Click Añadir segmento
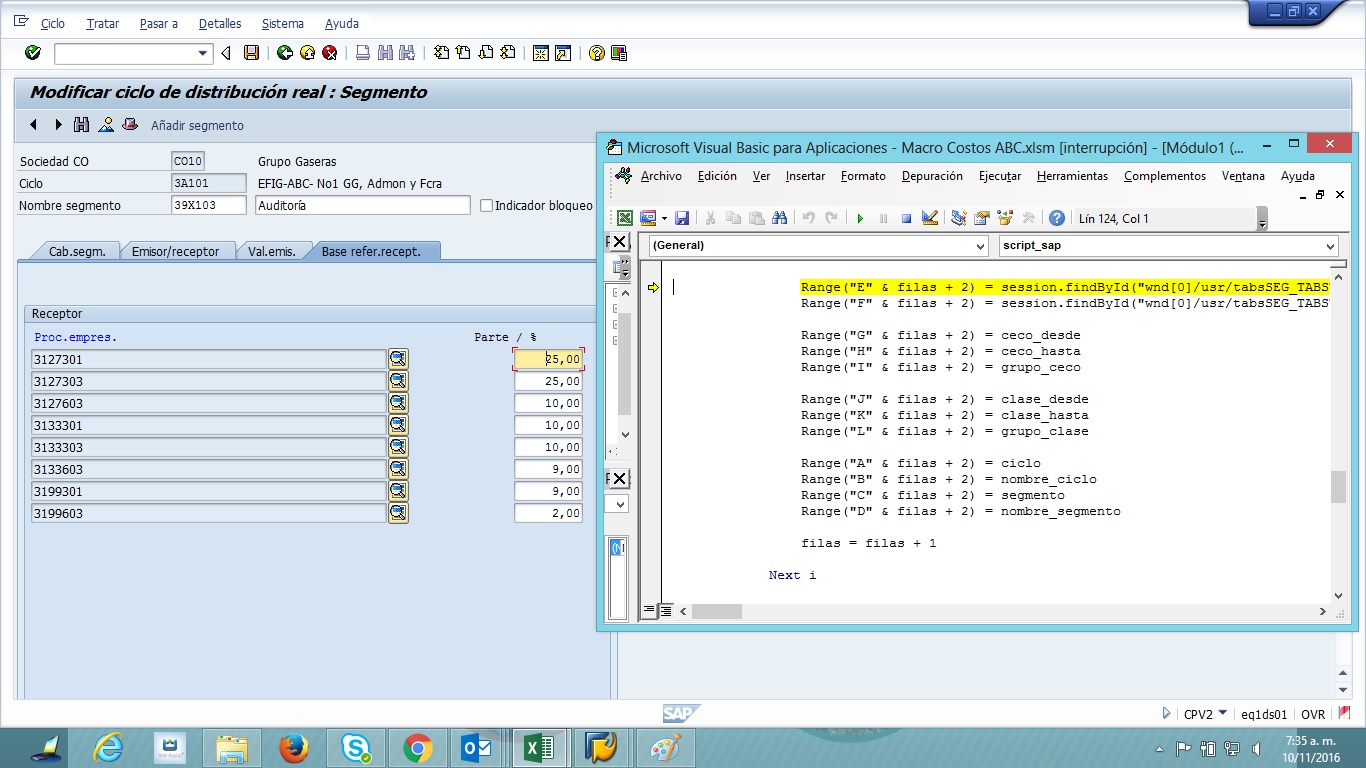1366x768 pixels. [x=196, y=125]
